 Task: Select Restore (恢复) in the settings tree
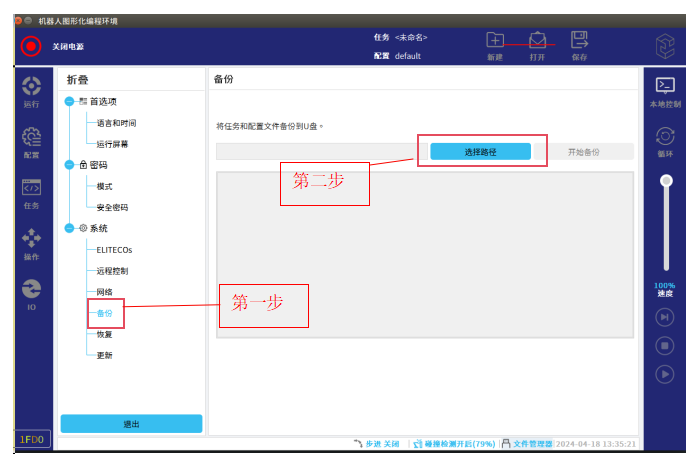click(105, 334)
